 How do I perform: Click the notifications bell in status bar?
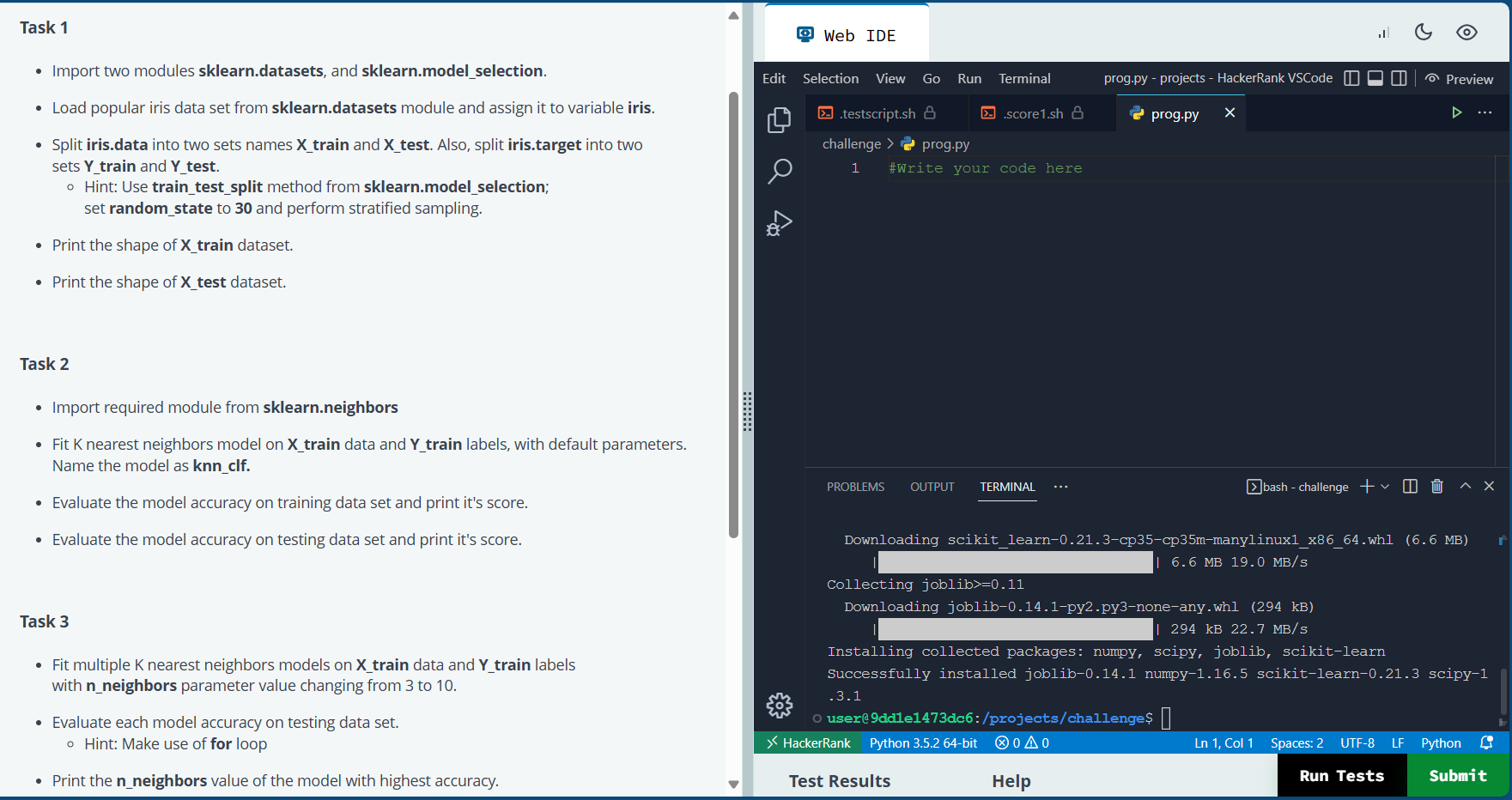pos(1487,742)
